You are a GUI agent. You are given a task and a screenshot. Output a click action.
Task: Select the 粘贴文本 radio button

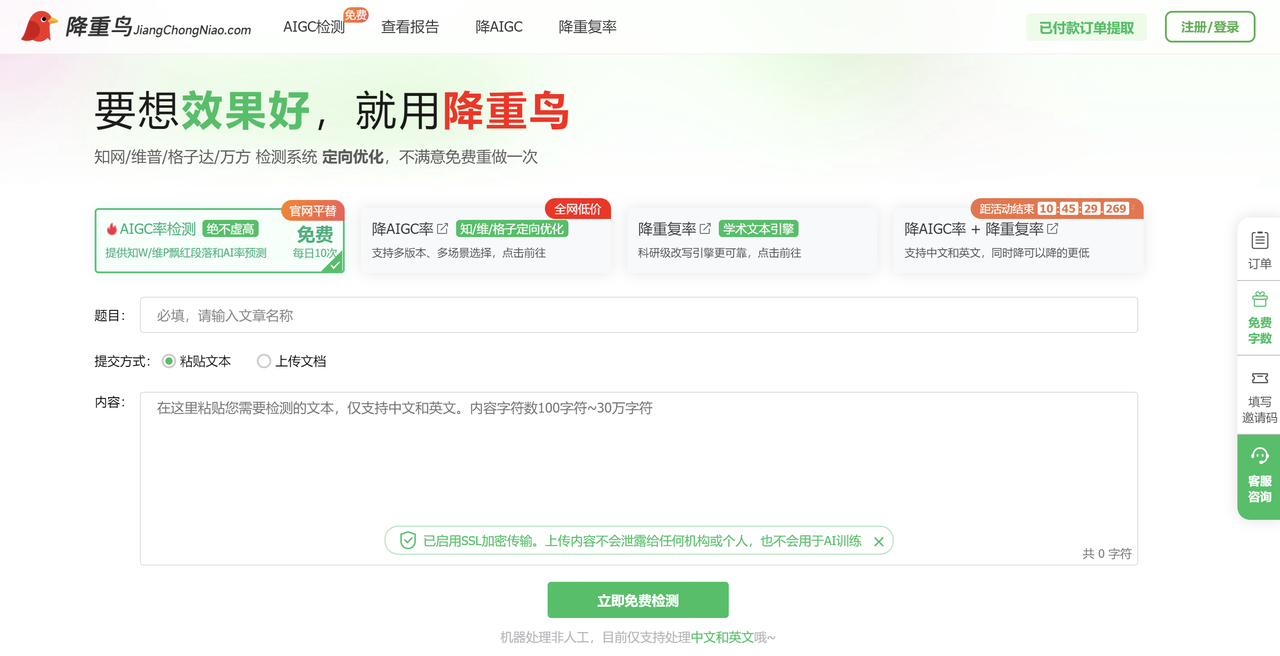169,361
